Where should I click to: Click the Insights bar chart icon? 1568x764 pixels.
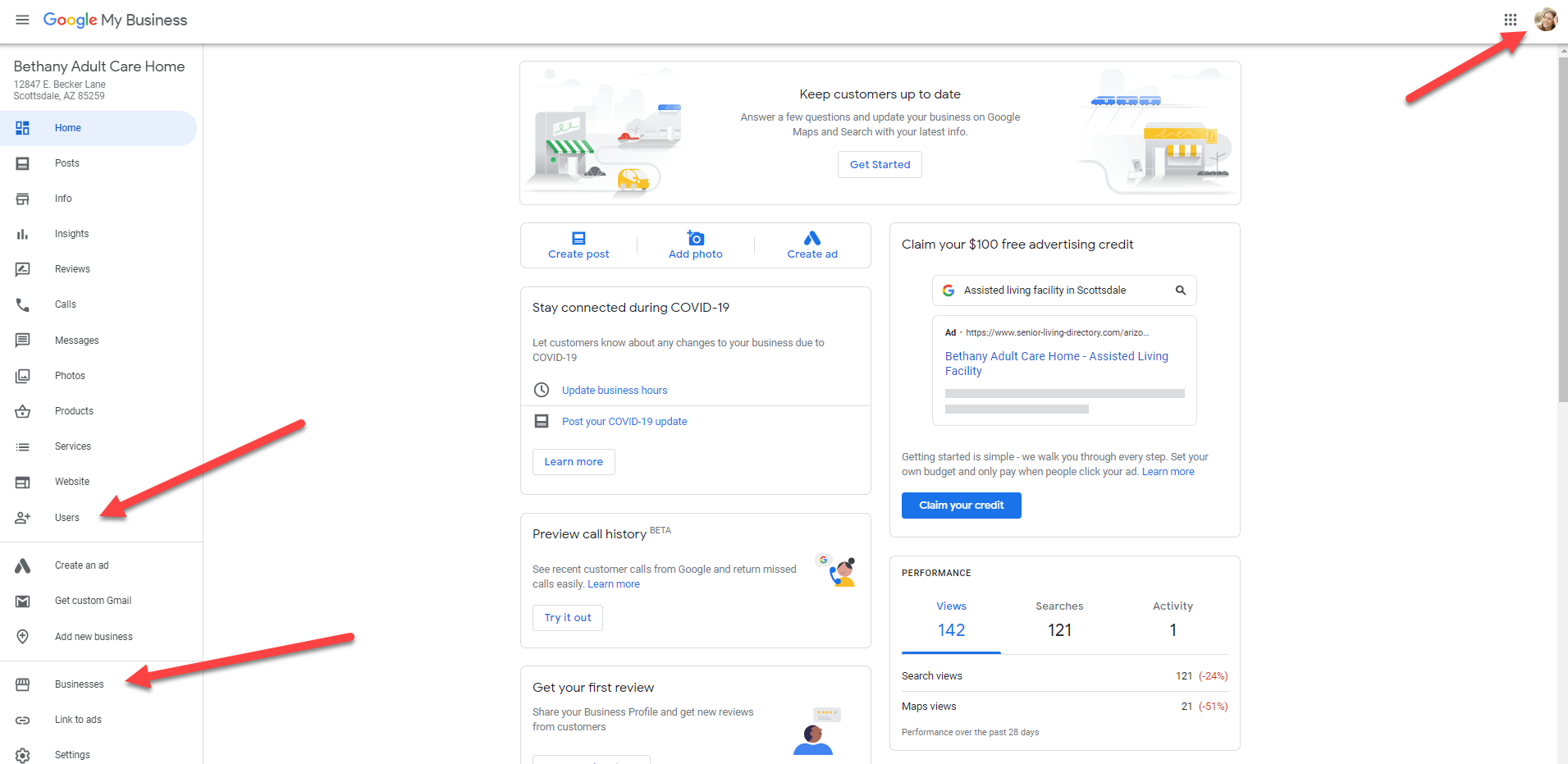pos(22,234)
